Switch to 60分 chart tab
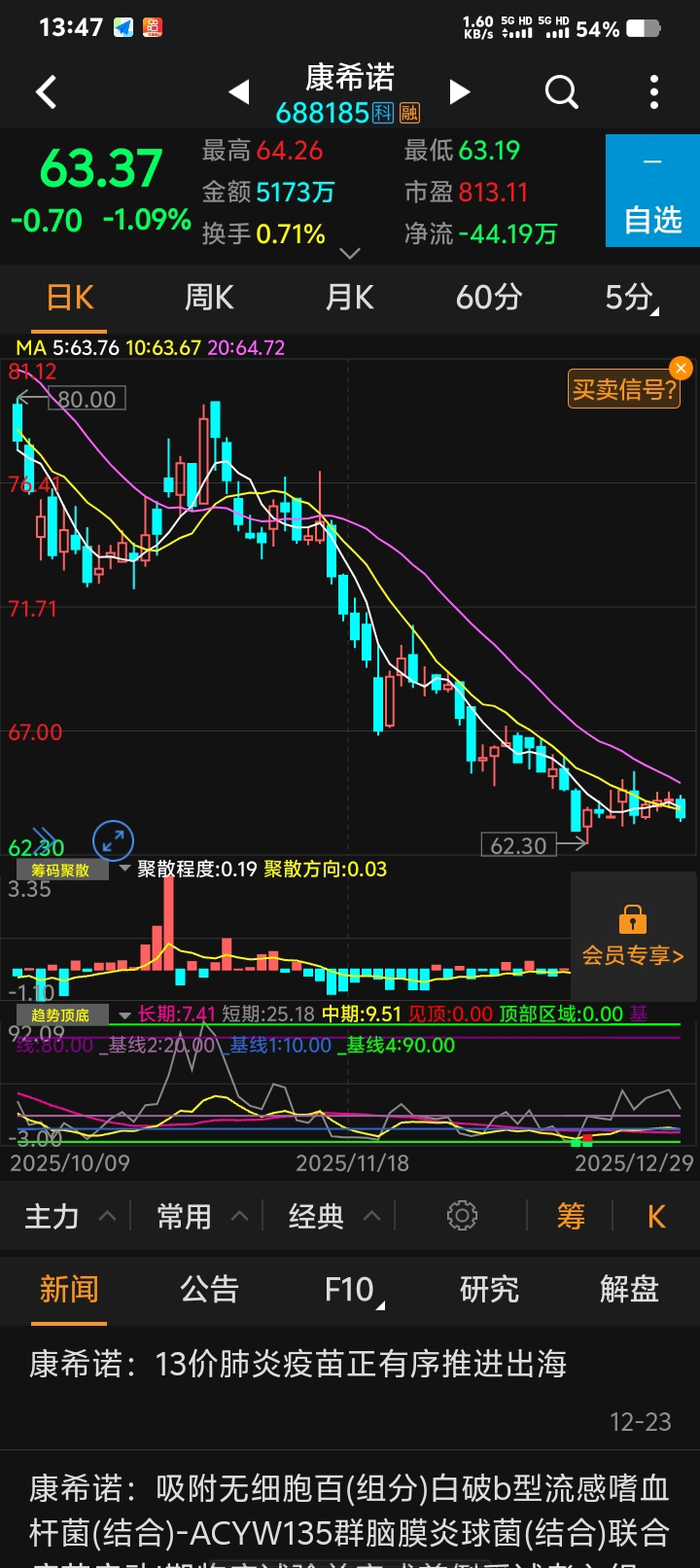The image size is (700, 1568). (x=489, y=298)
